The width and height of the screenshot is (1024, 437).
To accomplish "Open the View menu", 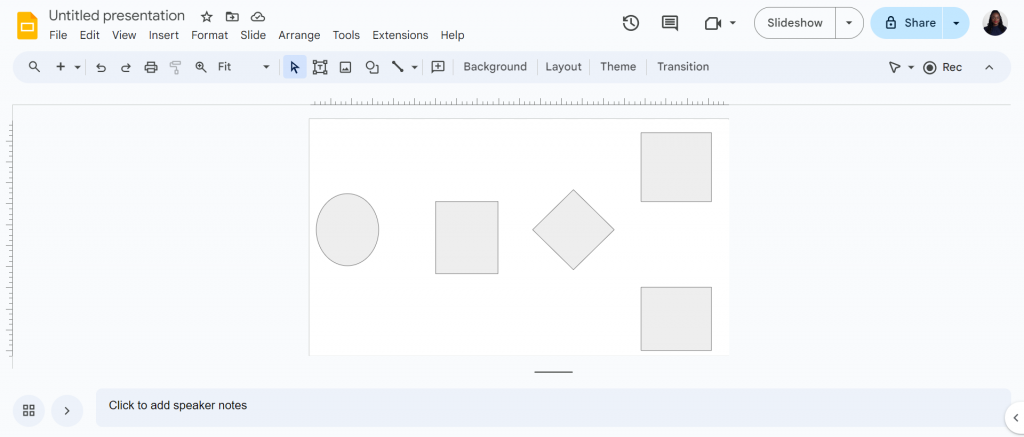I will [124, 35].
